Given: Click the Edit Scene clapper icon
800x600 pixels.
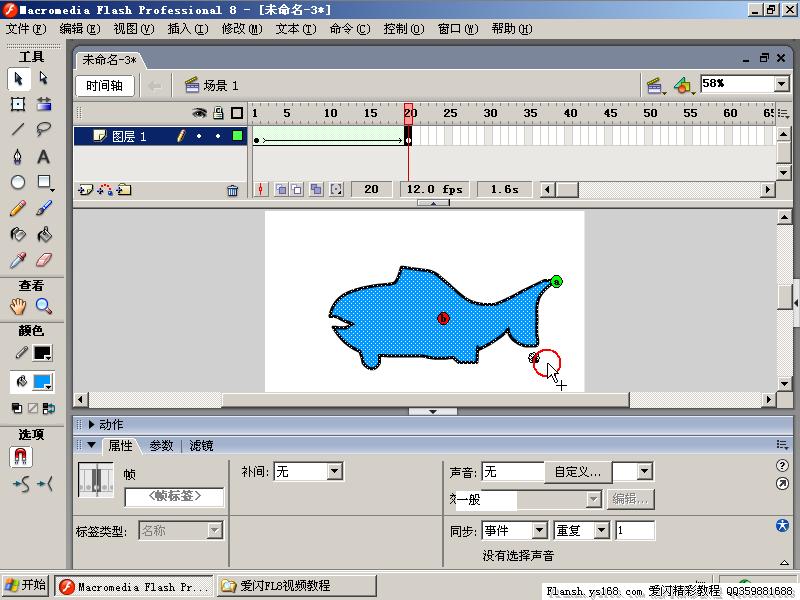Looking at the screenshot, I should coord(655,86).
